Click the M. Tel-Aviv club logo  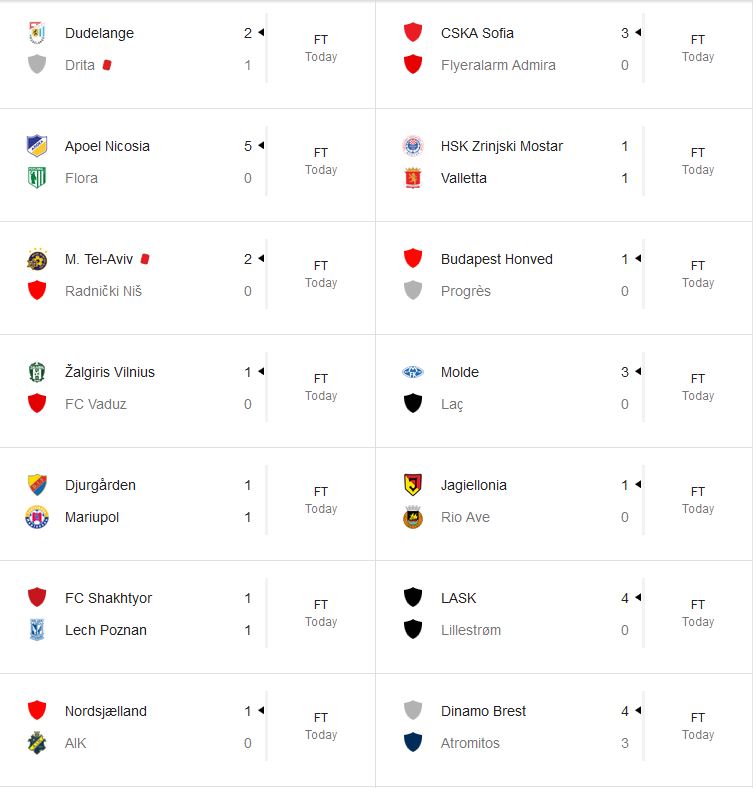click(x=37, y=259)
